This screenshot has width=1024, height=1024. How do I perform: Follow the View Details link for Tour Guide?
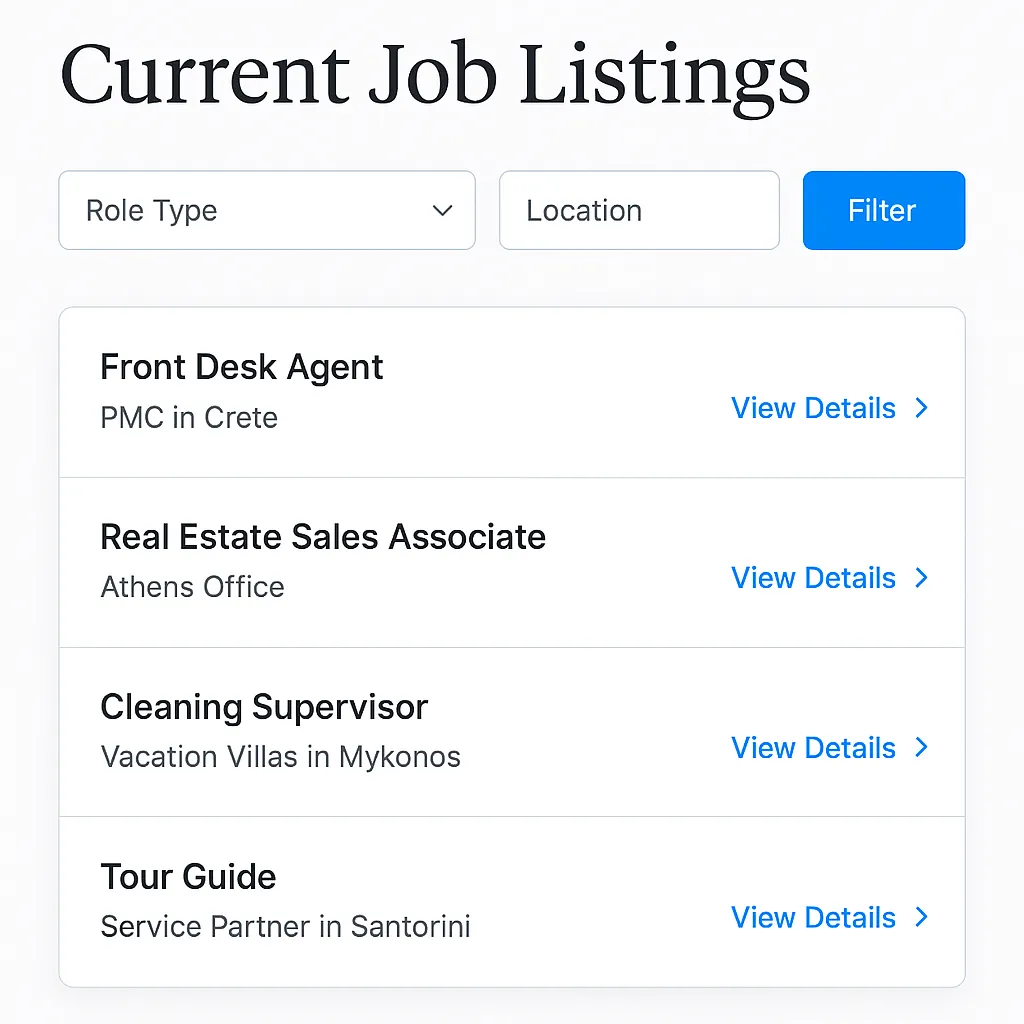pos(813,918)
